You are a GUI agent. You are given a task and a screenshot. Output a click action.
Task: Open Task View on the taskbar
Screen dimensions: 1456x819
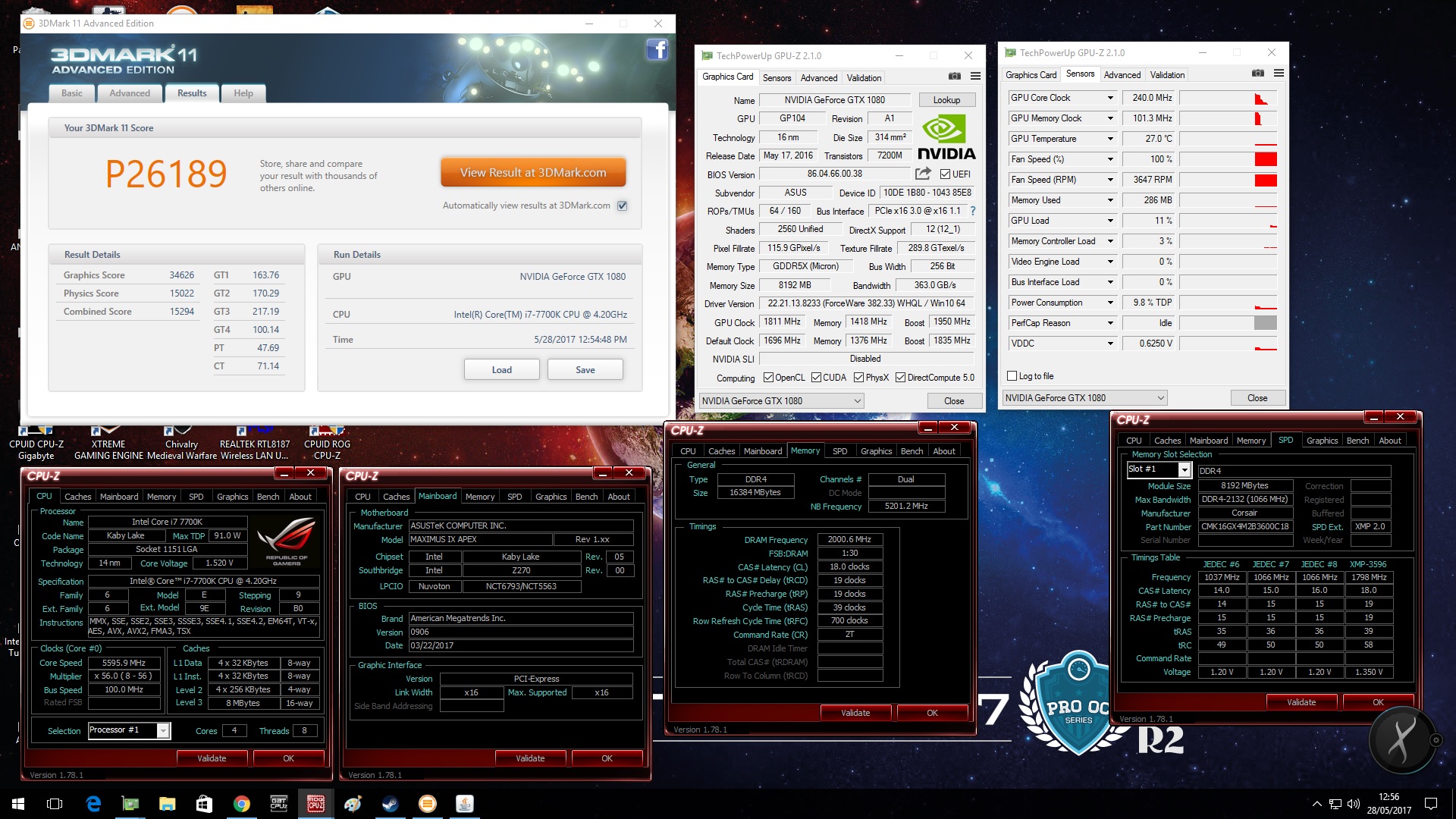click(55, 804)
